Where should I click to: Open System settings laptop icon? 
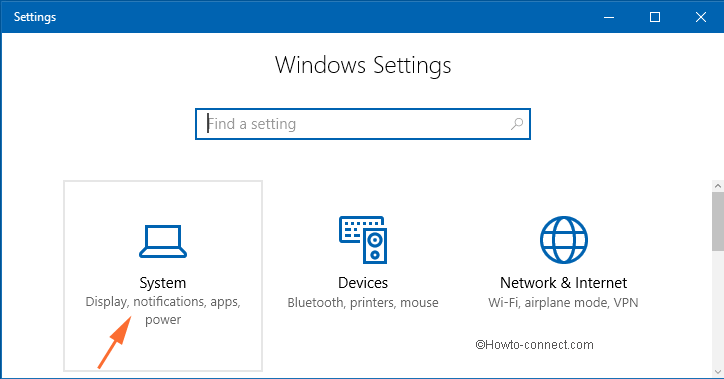[163, 241]
